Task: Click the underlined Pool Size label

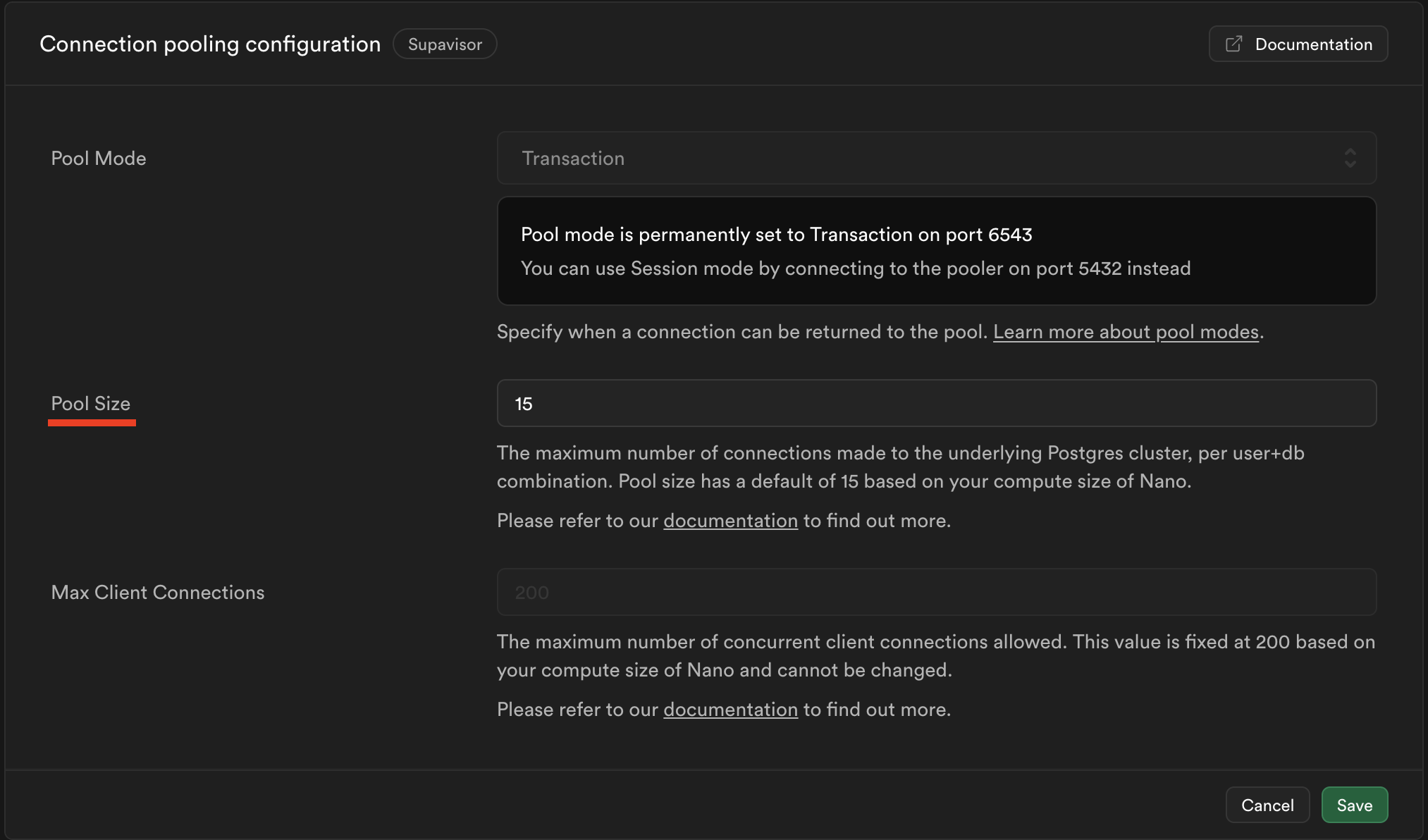Action: coord(91,403)
